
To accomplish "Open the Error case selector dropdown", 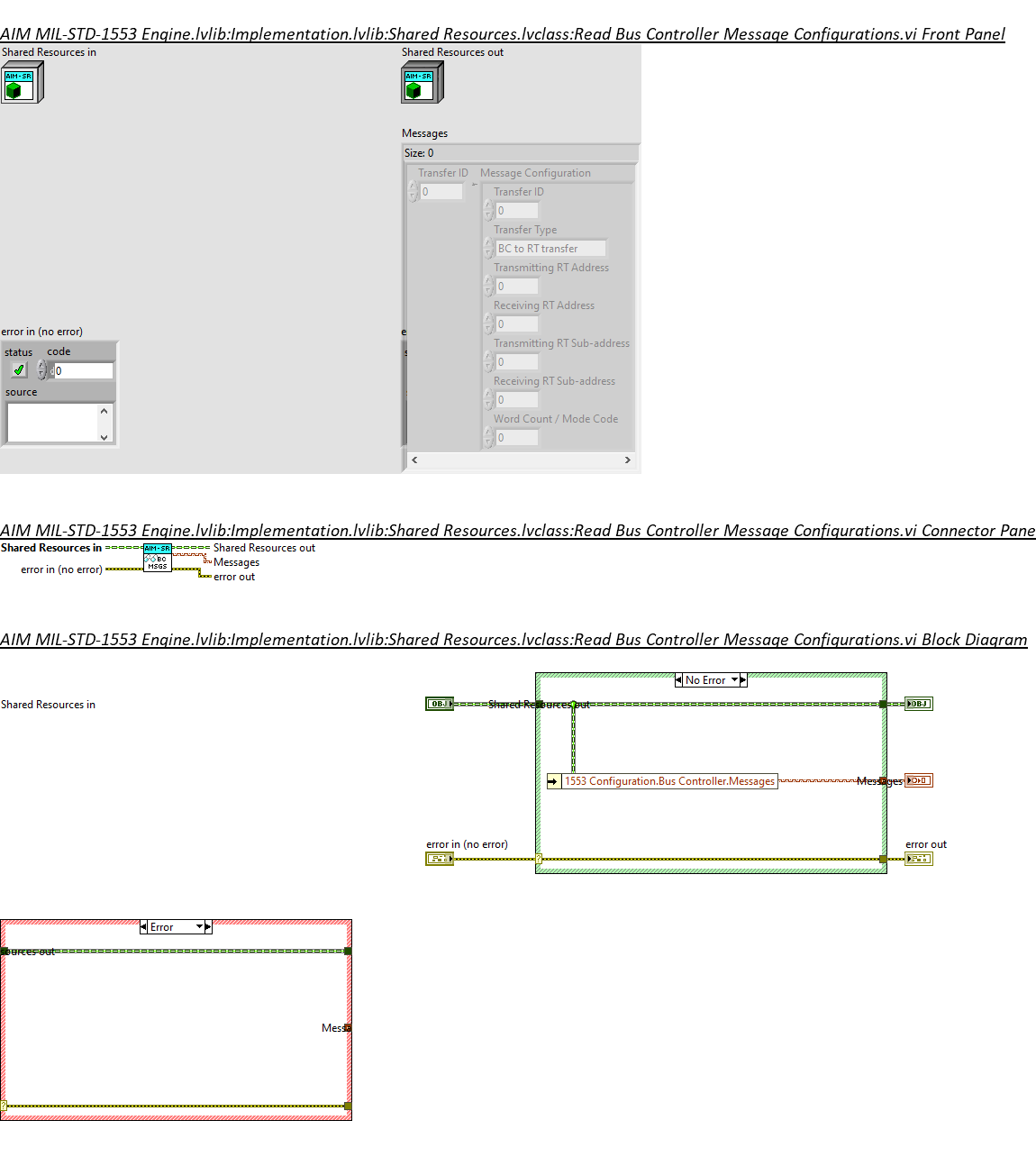I will pyautogui.click(x=200, y=927).
